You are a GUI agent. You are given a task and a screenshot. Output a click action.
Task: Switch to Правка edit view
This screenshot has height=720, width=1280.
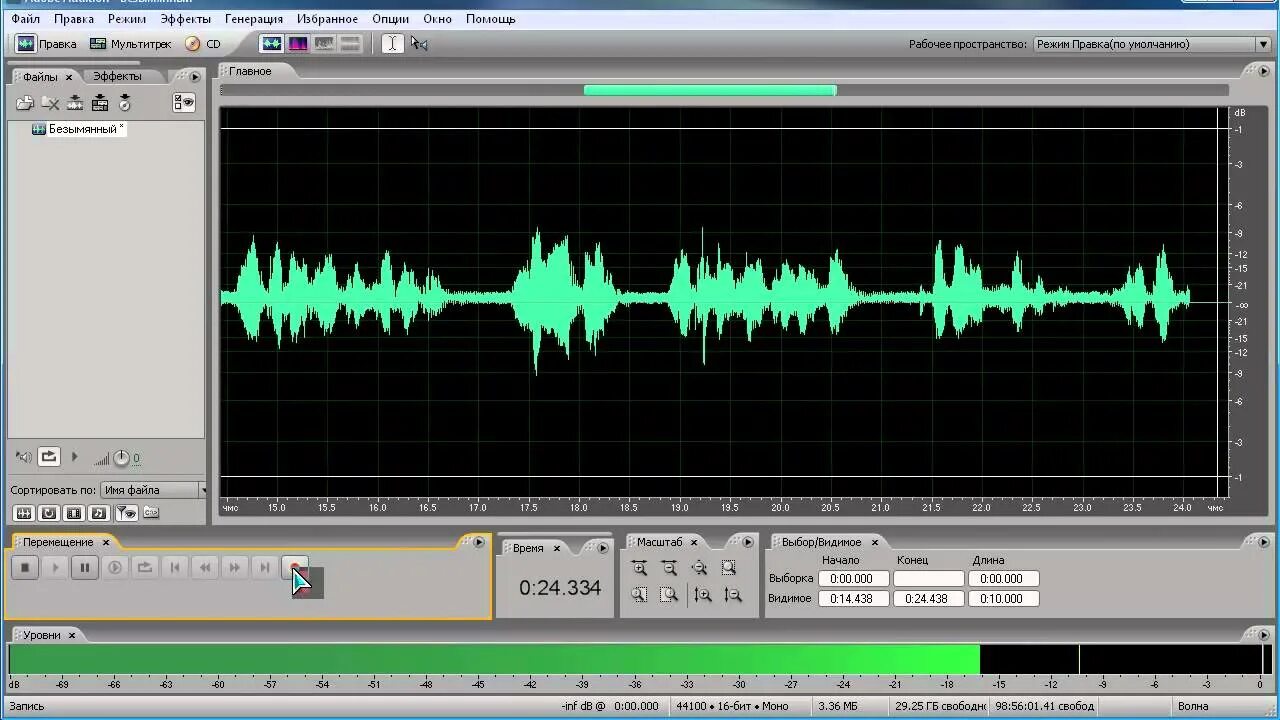[46, 44]
